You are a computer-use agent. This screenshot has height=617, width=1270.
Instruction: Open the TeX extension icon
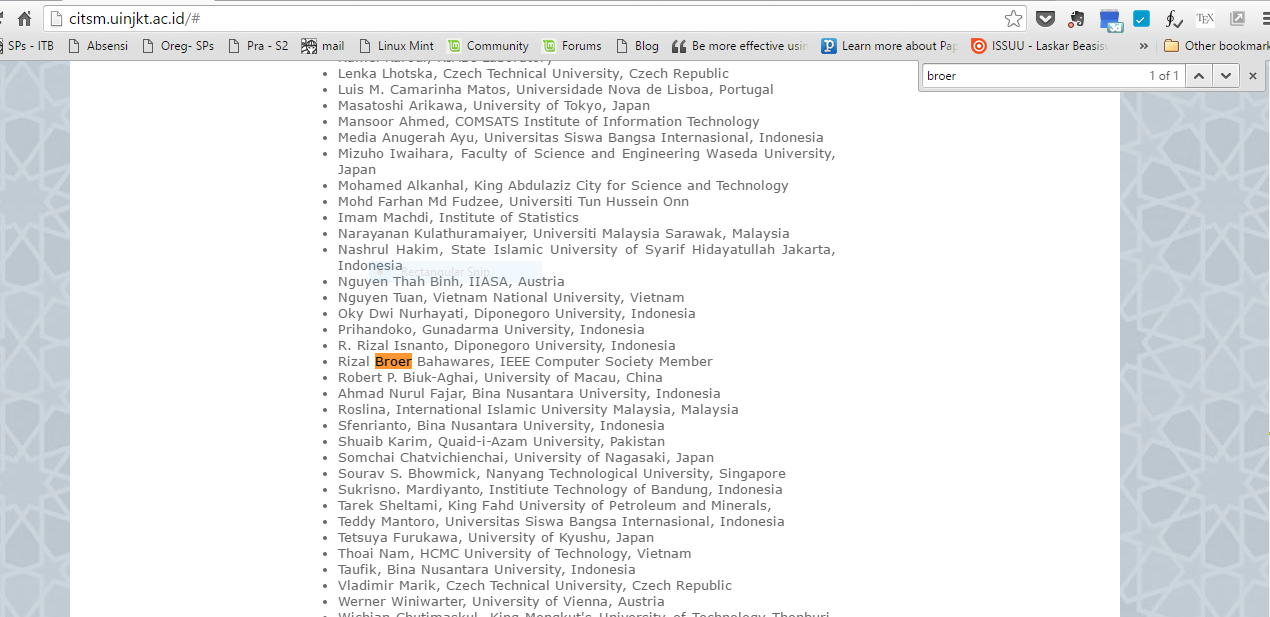pyautogui.click(x=1205, y=18)
